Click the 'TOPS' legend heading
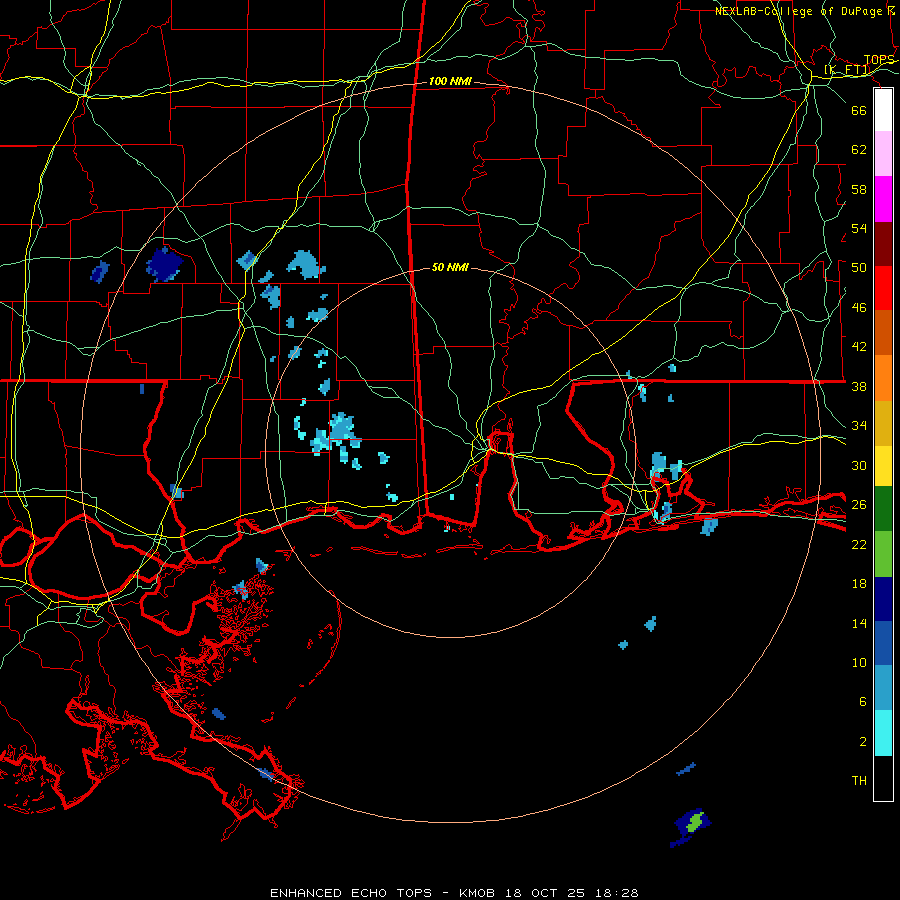The width and height of the screenshot is (900, 900). click(879, 60)
